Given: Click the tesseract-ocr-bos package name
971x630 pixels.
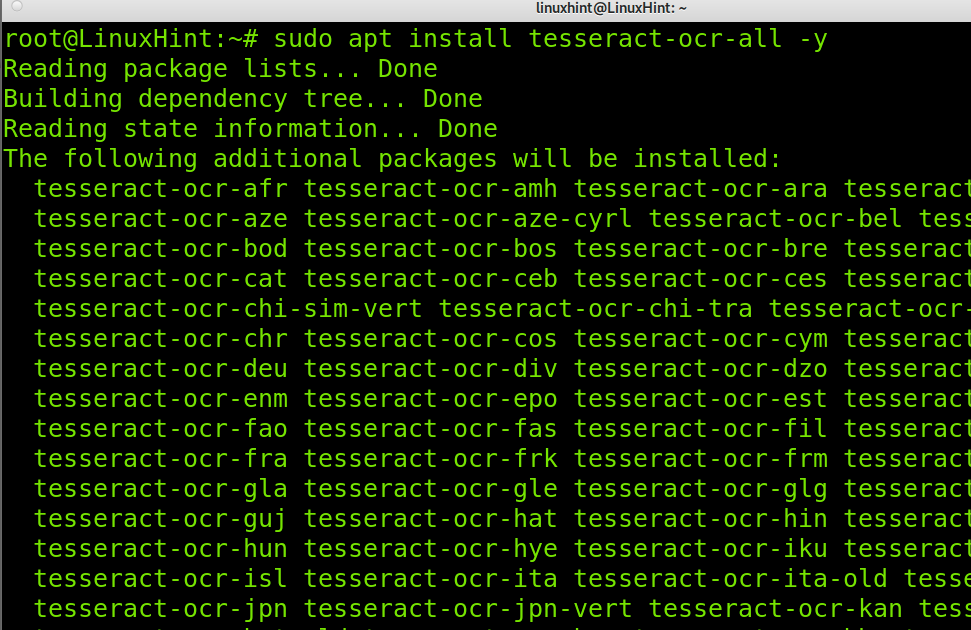Looking at the screenshot, I should (430, 248).
